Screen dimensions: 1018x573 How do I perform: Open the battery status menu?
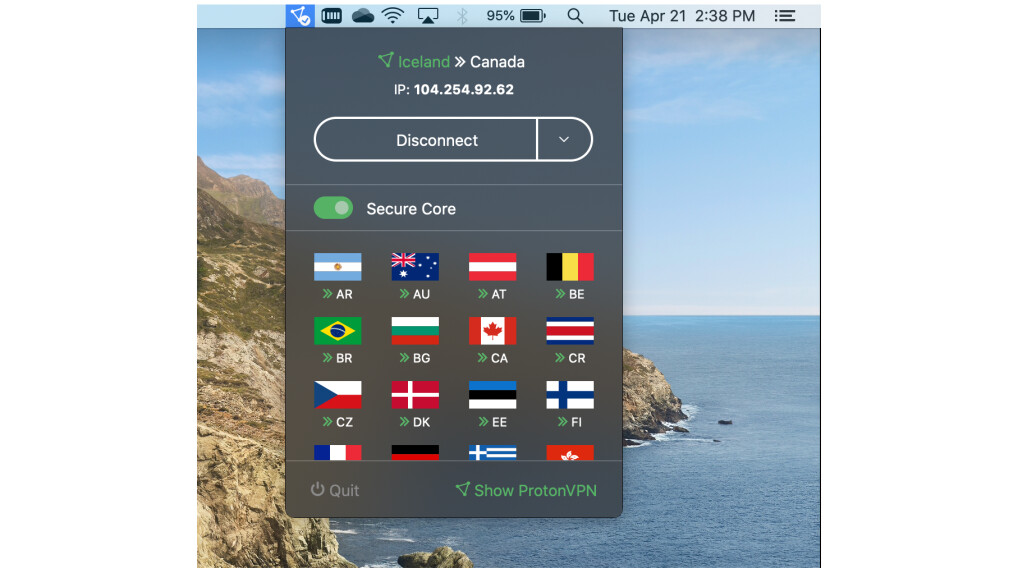pos(533,16)
